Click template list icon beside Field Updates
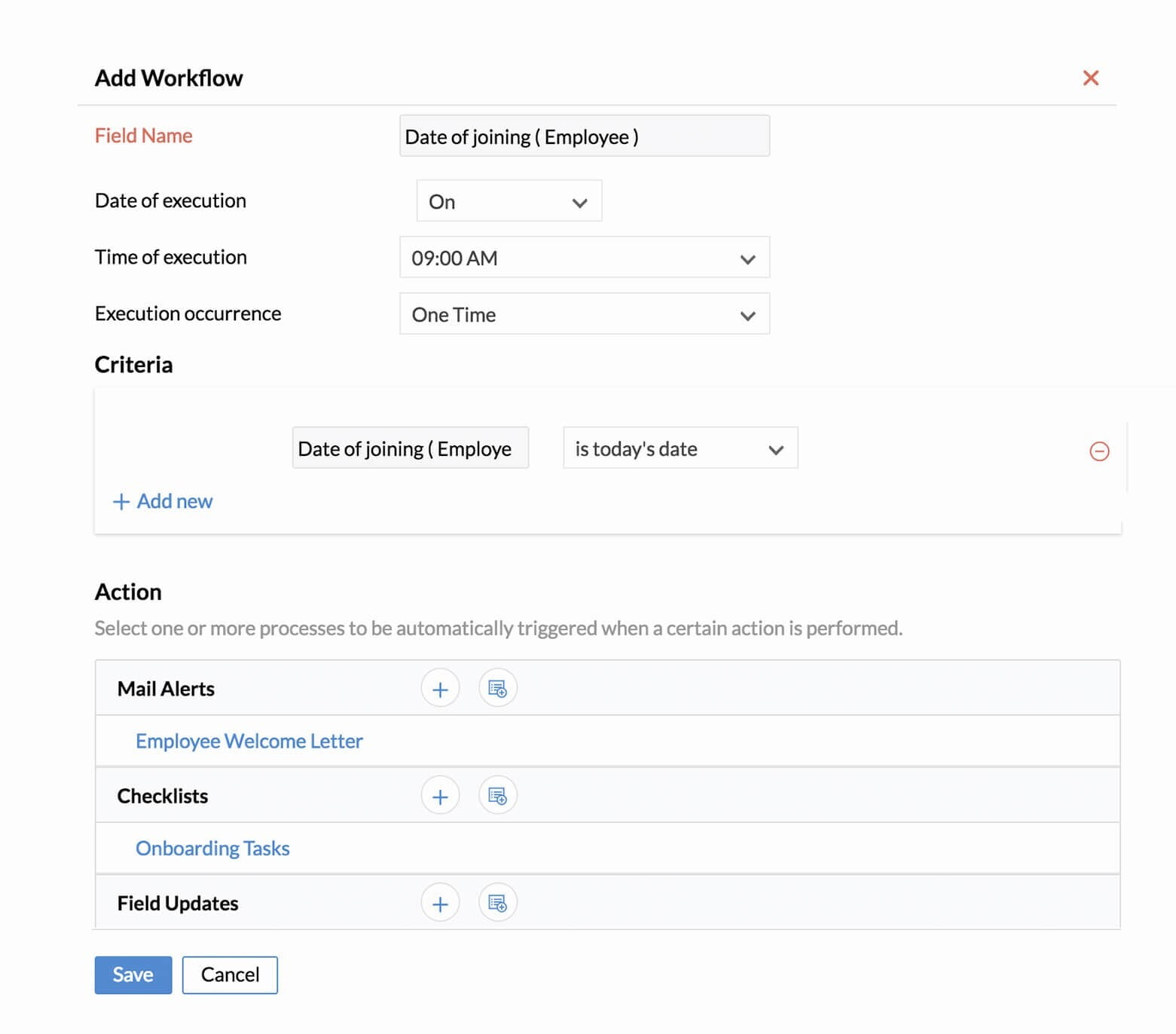Image resolution: width=1176 pixels, height=1034 pixels. (497, 903)
